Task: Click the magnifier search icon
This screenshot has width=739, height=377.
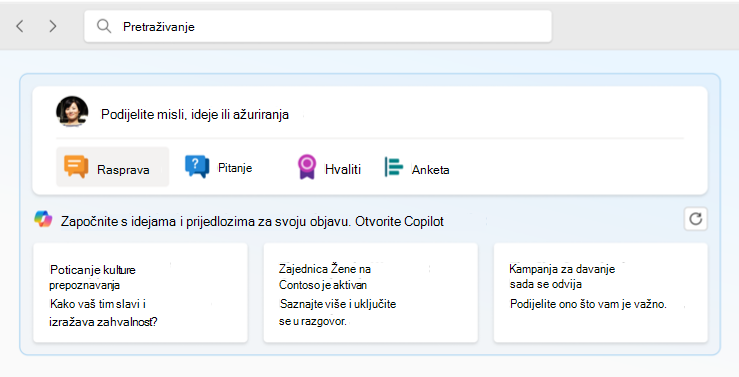Action: (x=104, y=26)
